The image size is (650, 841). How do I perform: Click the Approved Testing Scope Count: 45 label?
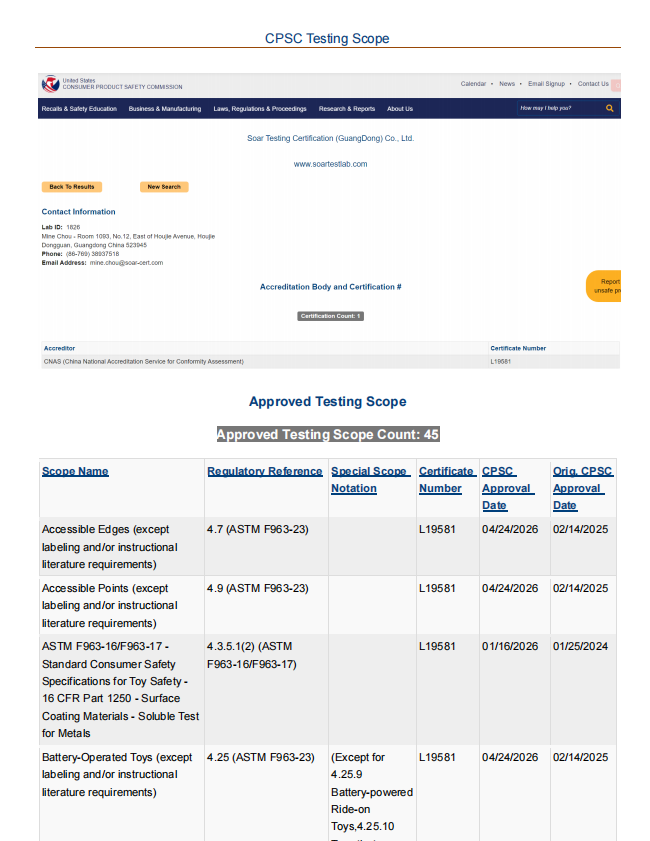328,434
